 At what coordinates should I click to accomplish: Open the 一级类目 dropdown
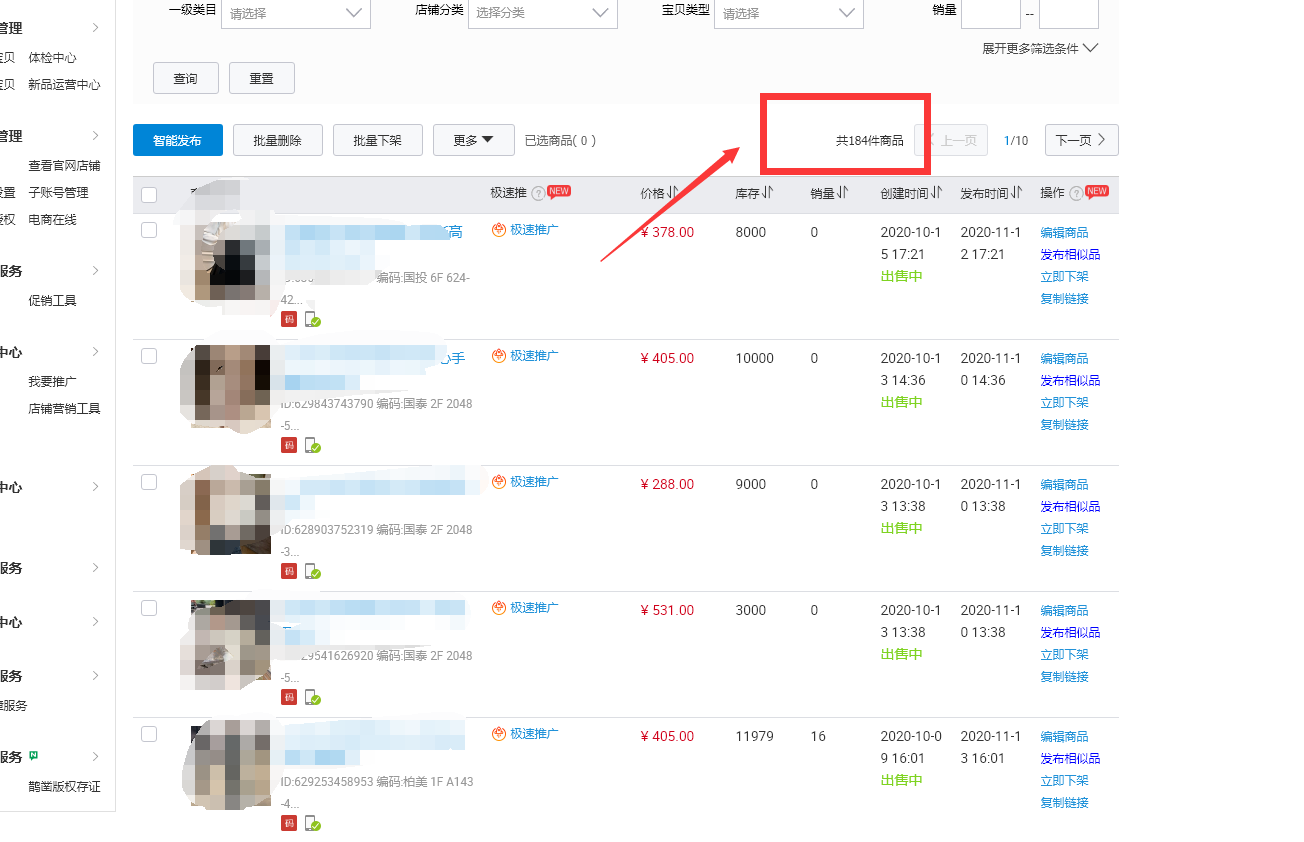coord(295,13)
